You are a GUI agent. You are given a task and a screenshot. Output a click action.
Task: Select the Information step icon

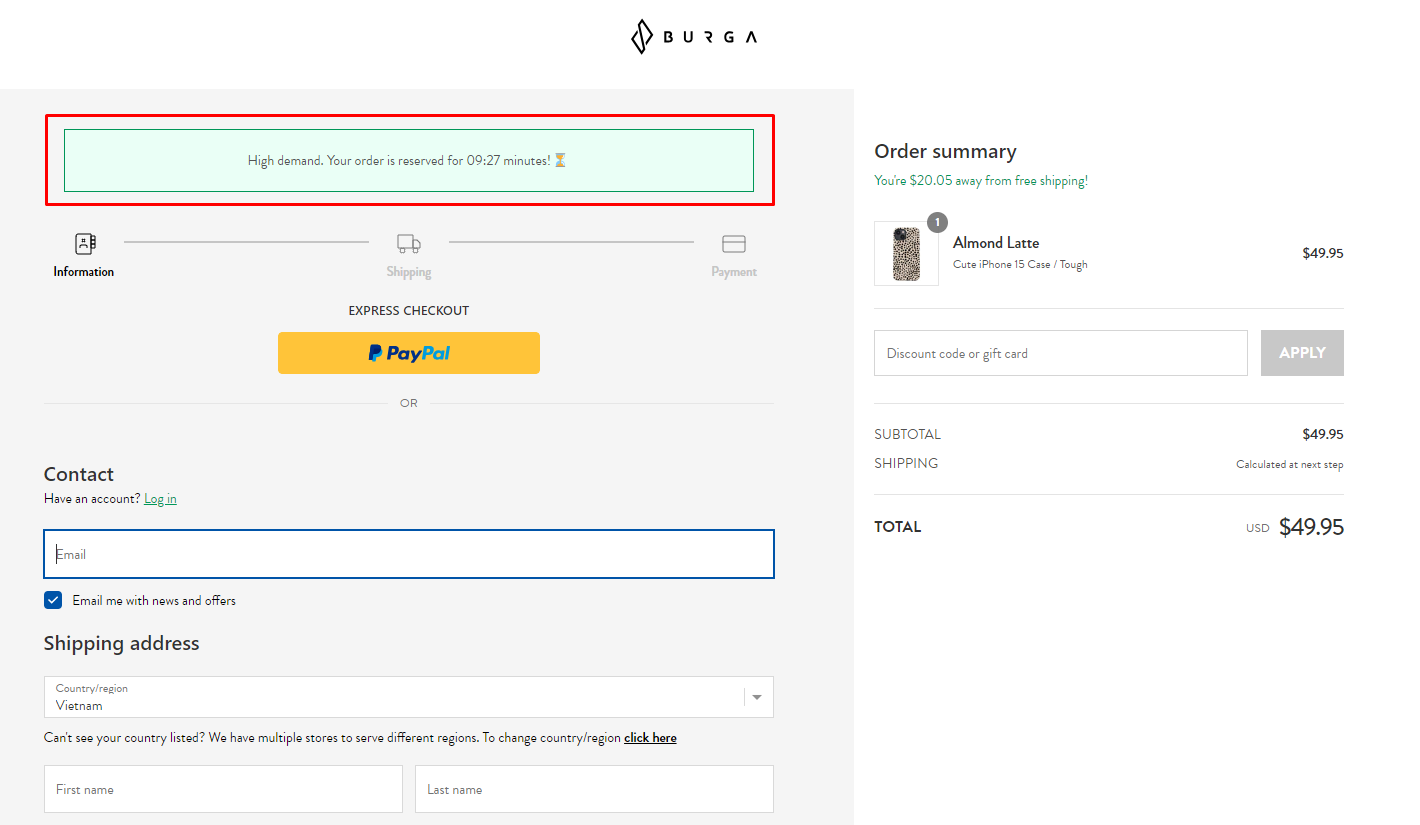coord(86,243)
